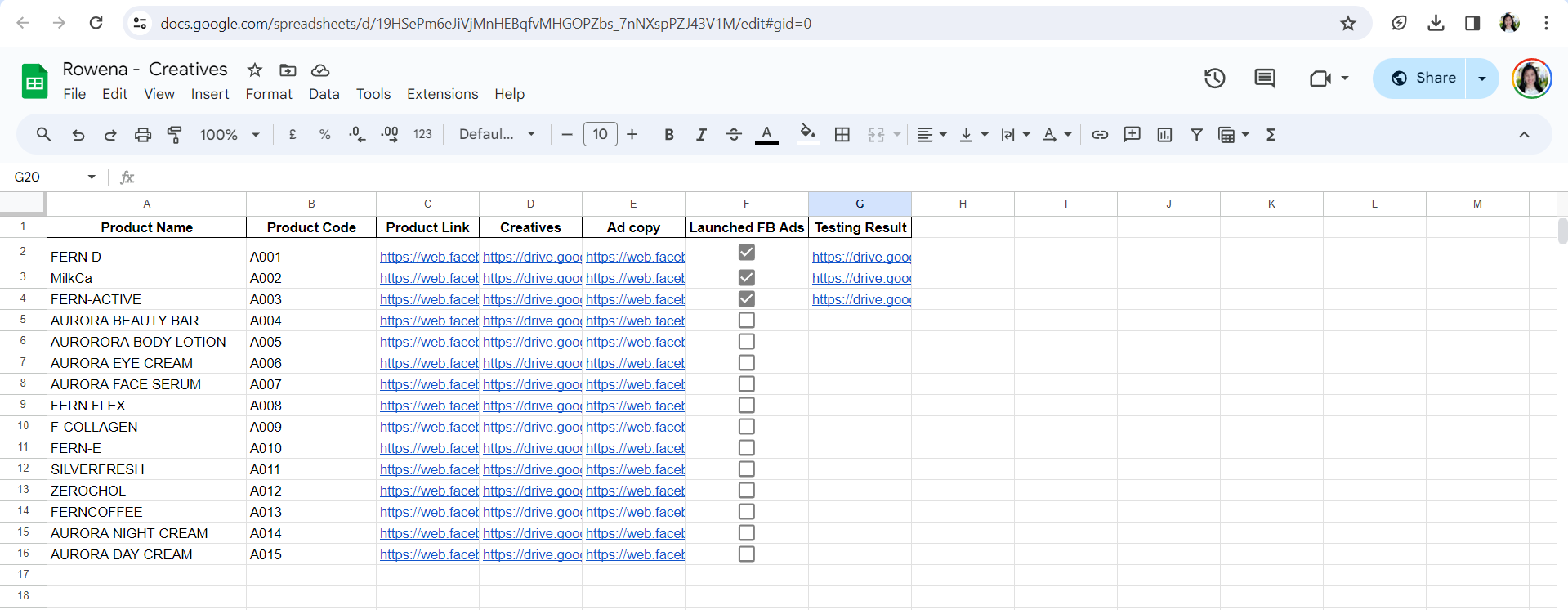Image resolution: width=1568 pixels, height=610 pixels.
Task: Tick the checkbox in ZEROCHOL row
Action: [x=746, y=491]
